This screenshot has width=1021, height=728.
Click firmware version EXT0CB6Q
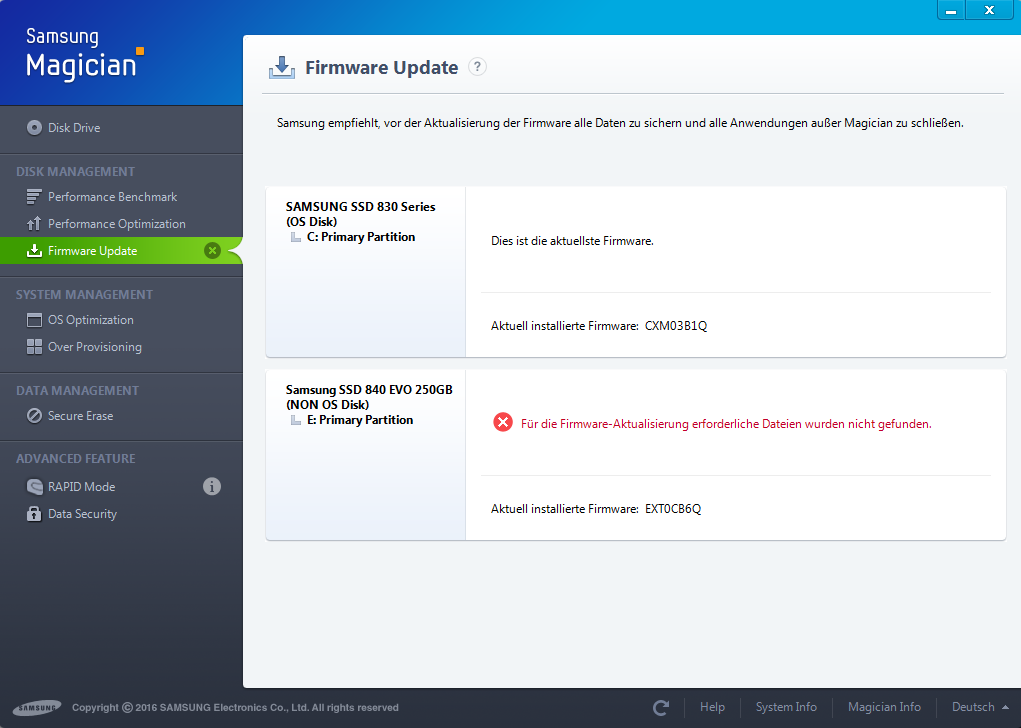pos(673,509)
